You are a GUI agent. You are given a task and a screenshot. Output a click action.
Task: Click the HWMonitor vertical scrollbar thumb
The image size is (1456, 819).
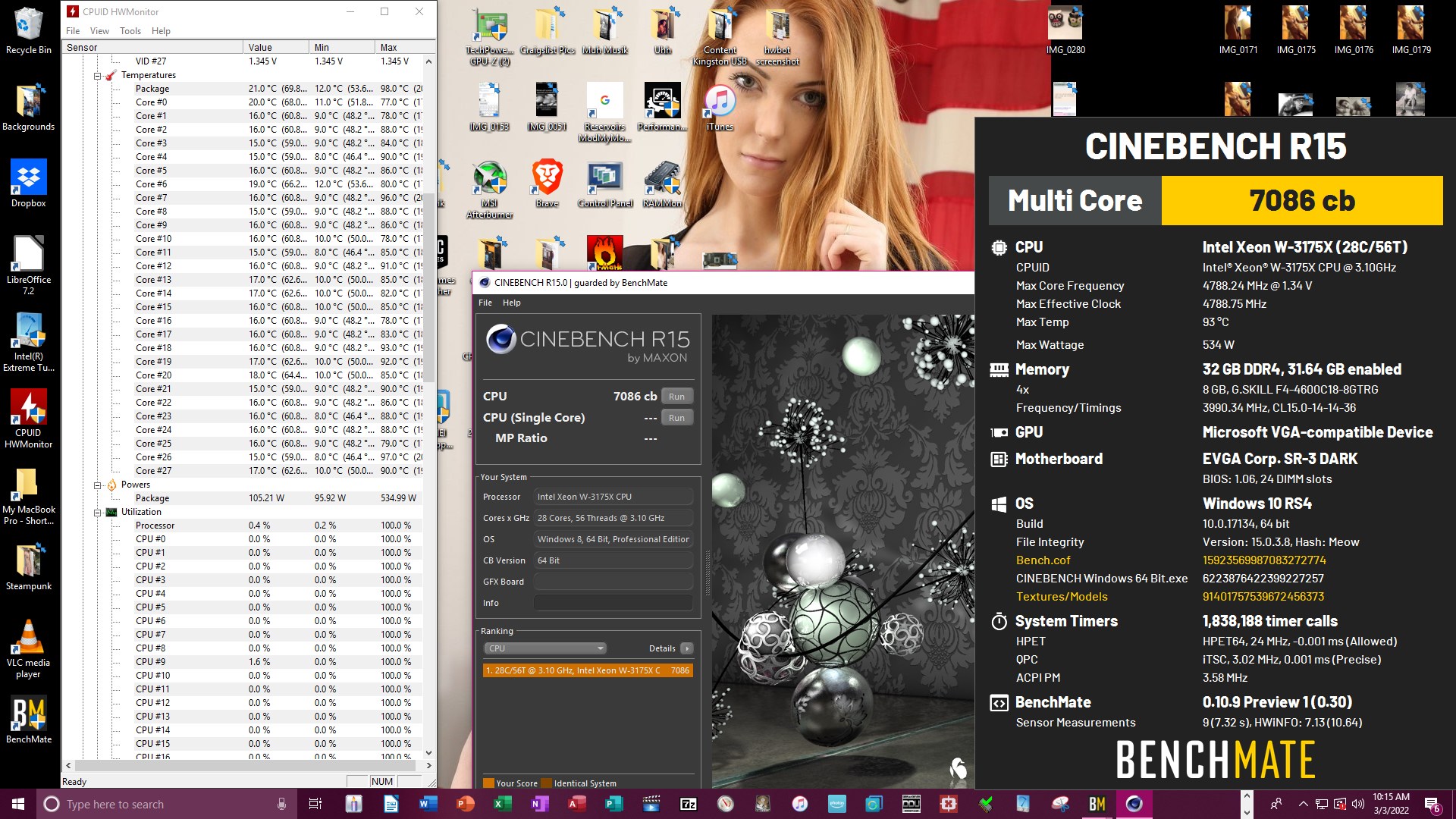click(x=428, y=287)
